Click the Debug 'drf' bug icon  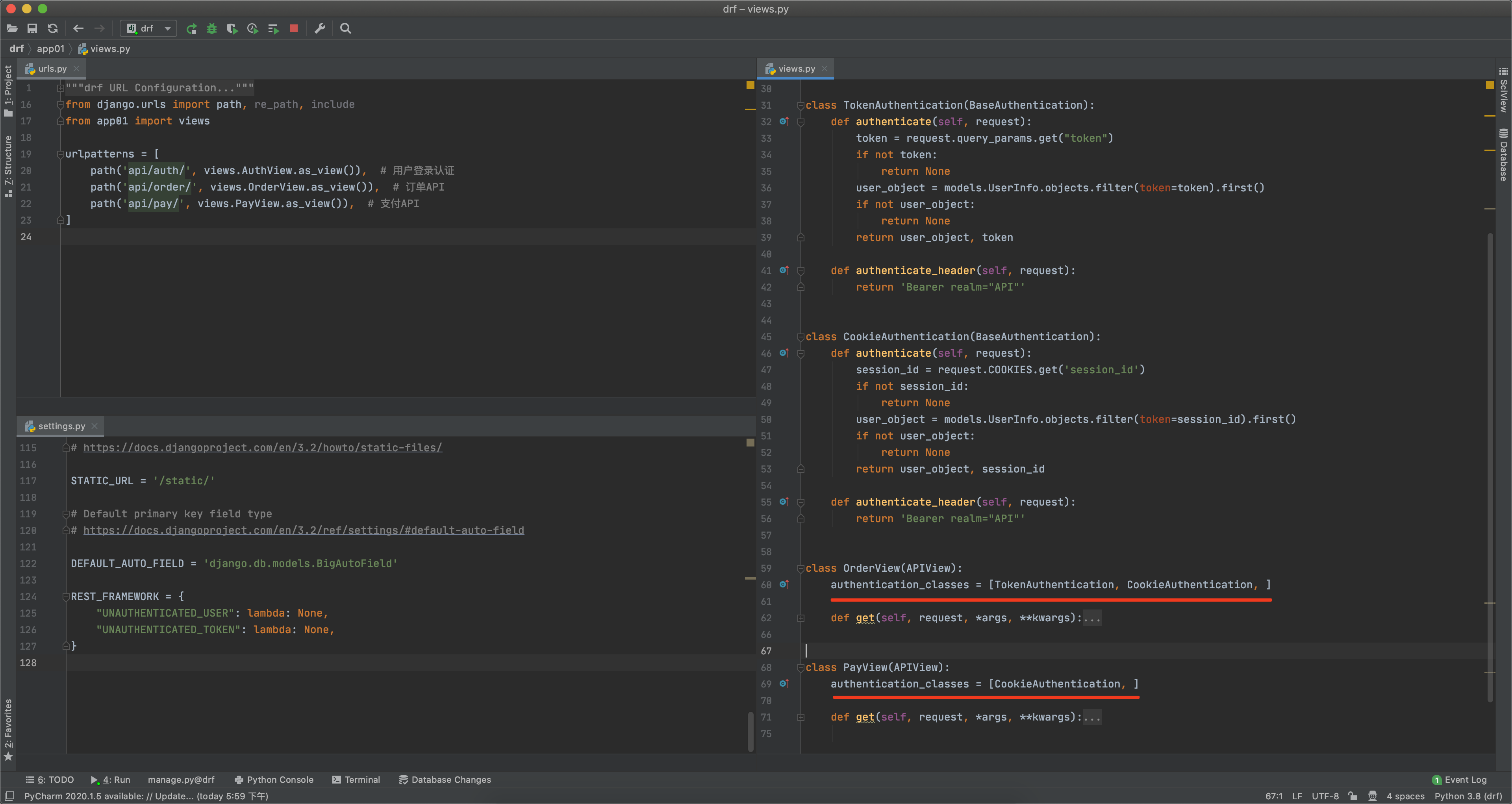coord(212,28)
